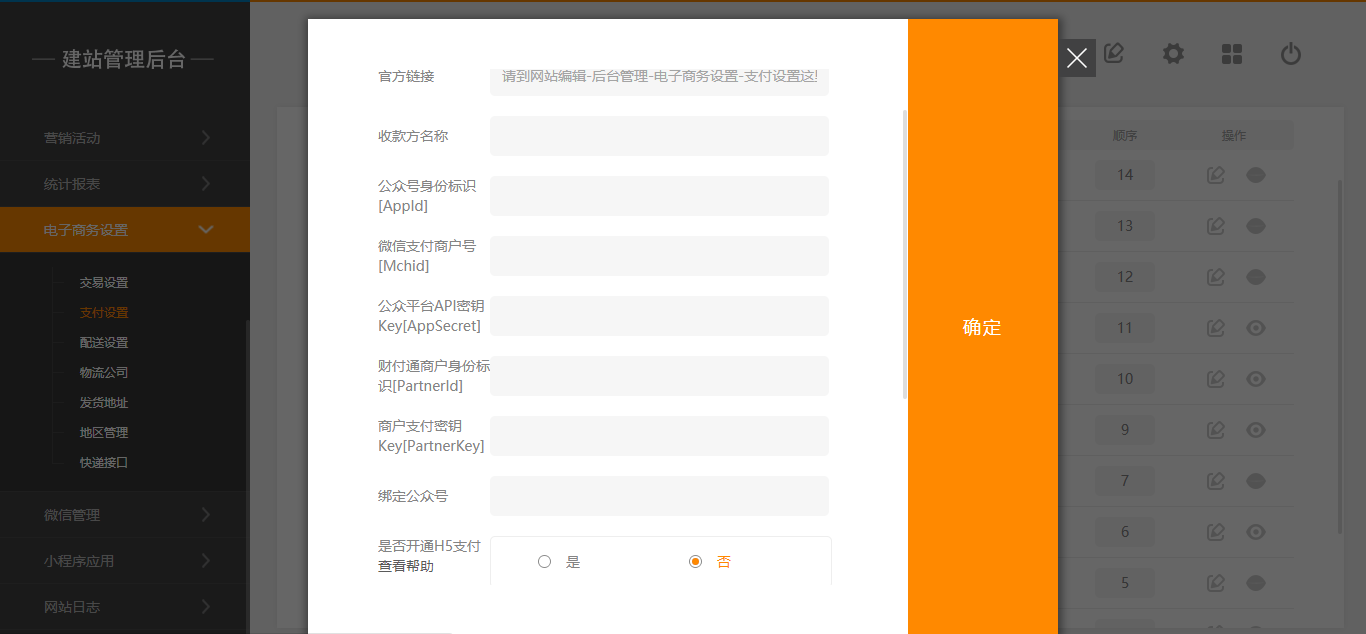The image size is (1366, 634).
Task: Toggle visibility eye for order 11 row
Action: coord(1256,328)
